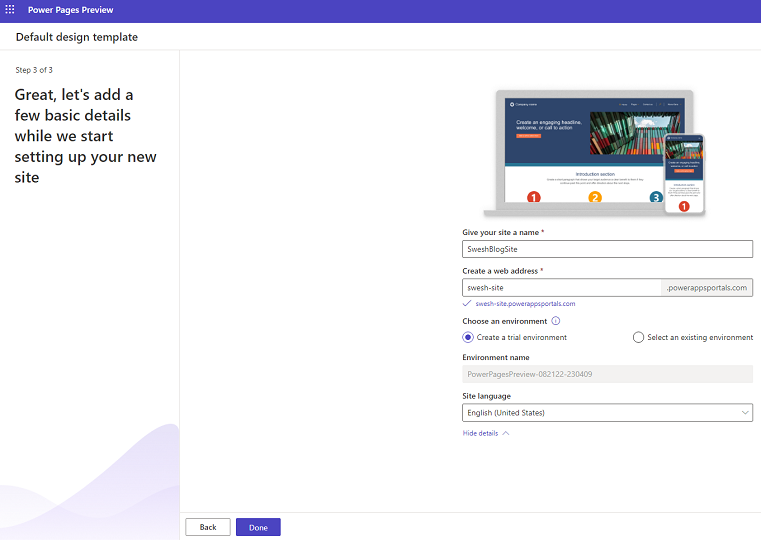Click the Default design template heading
The height and width of the screenshot is (541, 761).
pos(77,37)
